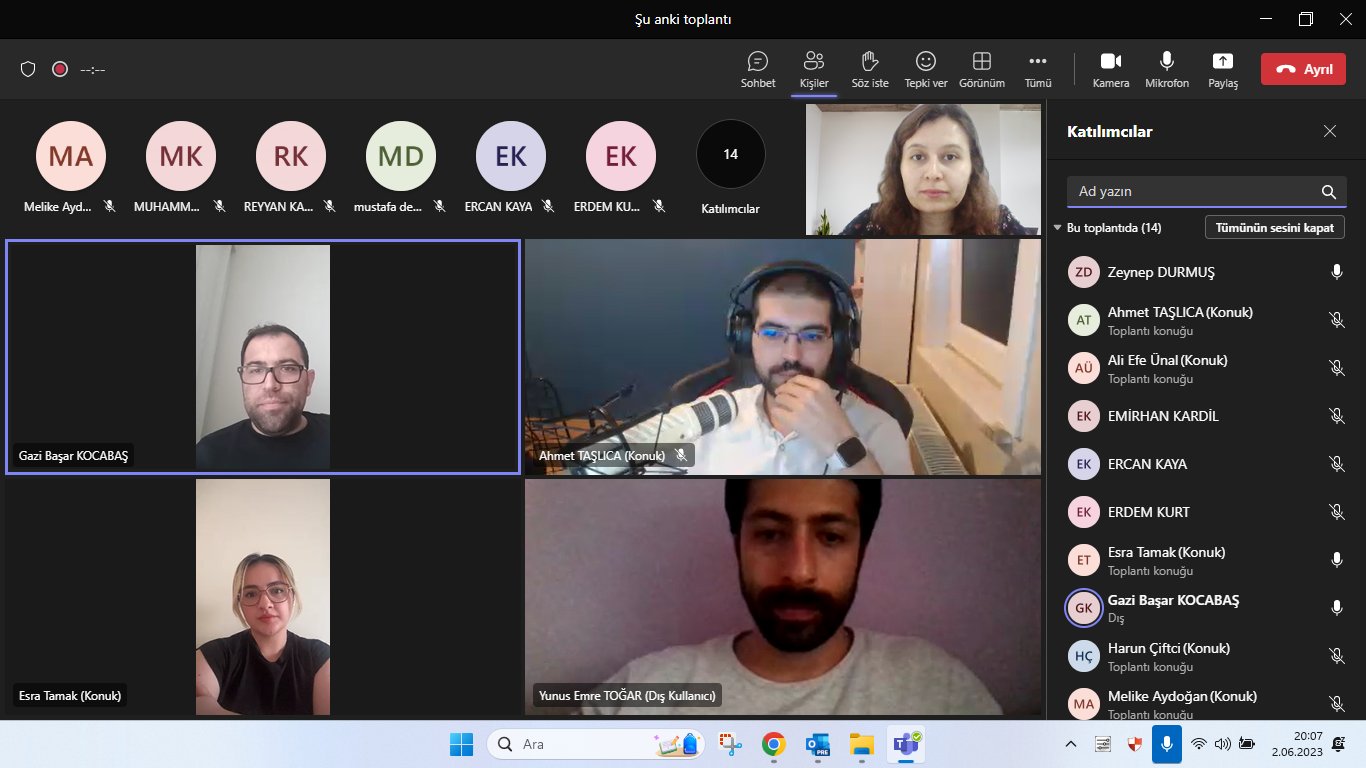1366x768 pixels.
Task: Toggle the Kamera button
Action: pos(1111,70)
